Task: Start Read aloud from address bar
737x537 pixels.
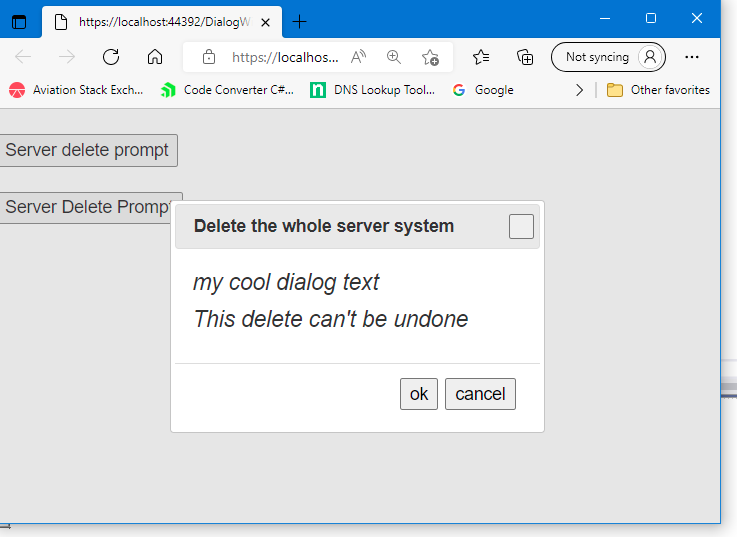Action: pyautogui.click(x=359, y=57)
